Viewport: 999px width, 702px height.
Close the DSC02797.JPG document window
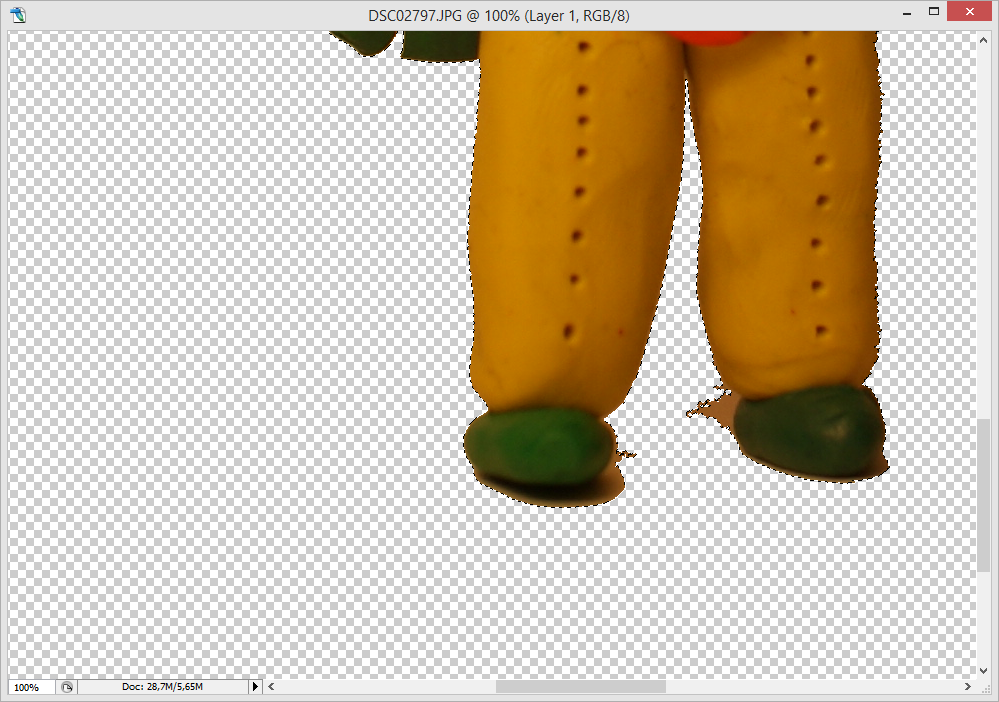pyautogui.click(x=970, y=11)
